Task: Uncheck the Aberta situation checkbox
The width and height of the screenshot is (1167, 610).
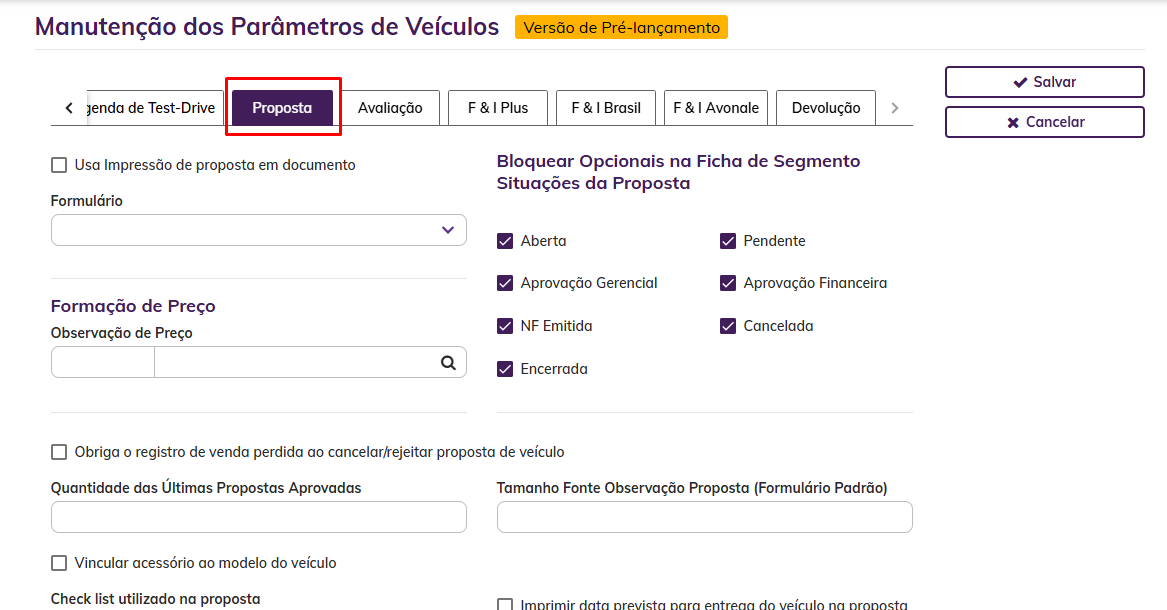Action: 505,241
